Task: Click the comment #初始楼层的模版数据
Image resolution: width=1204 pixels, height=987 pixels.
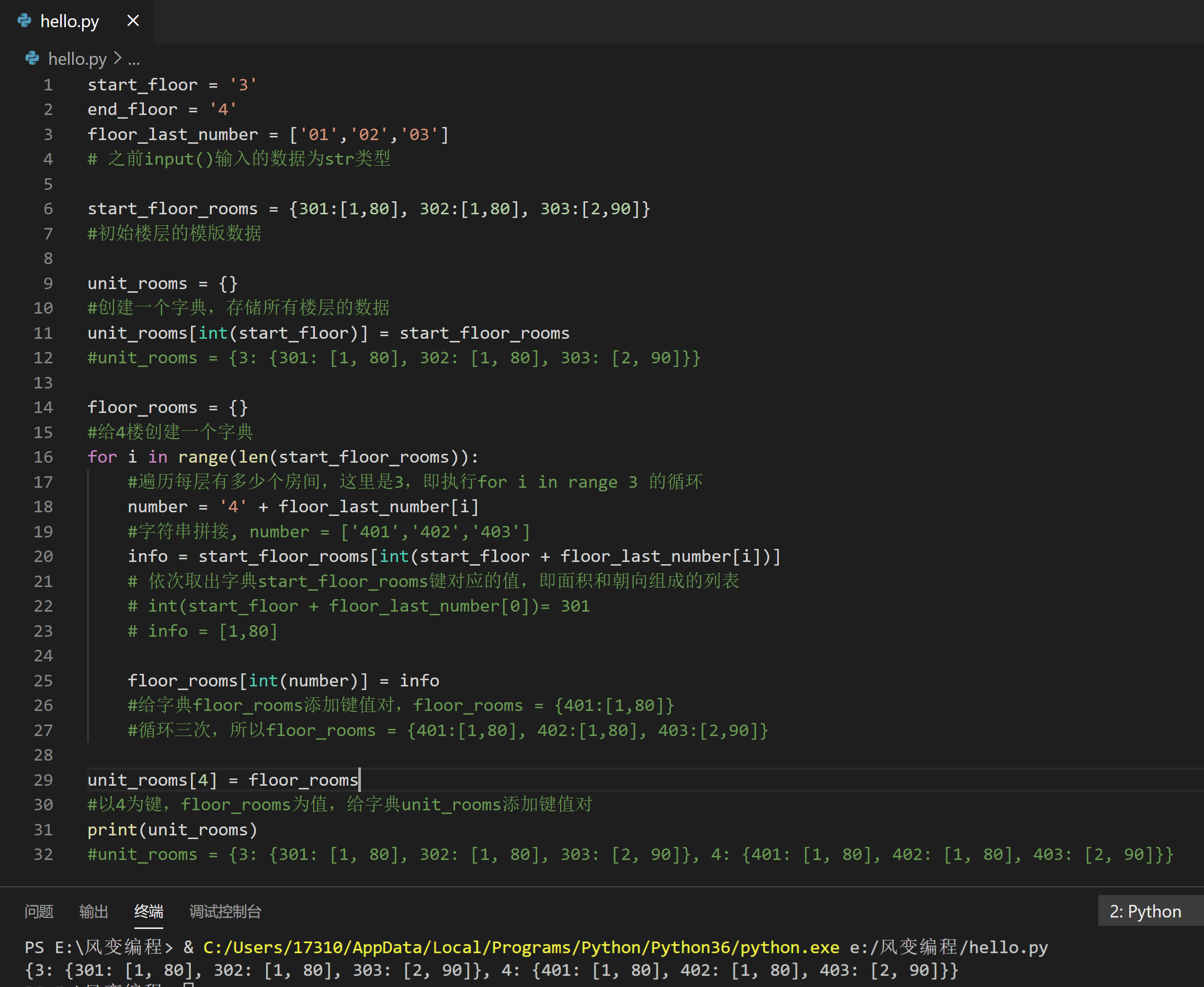Action: click(174, 233)
